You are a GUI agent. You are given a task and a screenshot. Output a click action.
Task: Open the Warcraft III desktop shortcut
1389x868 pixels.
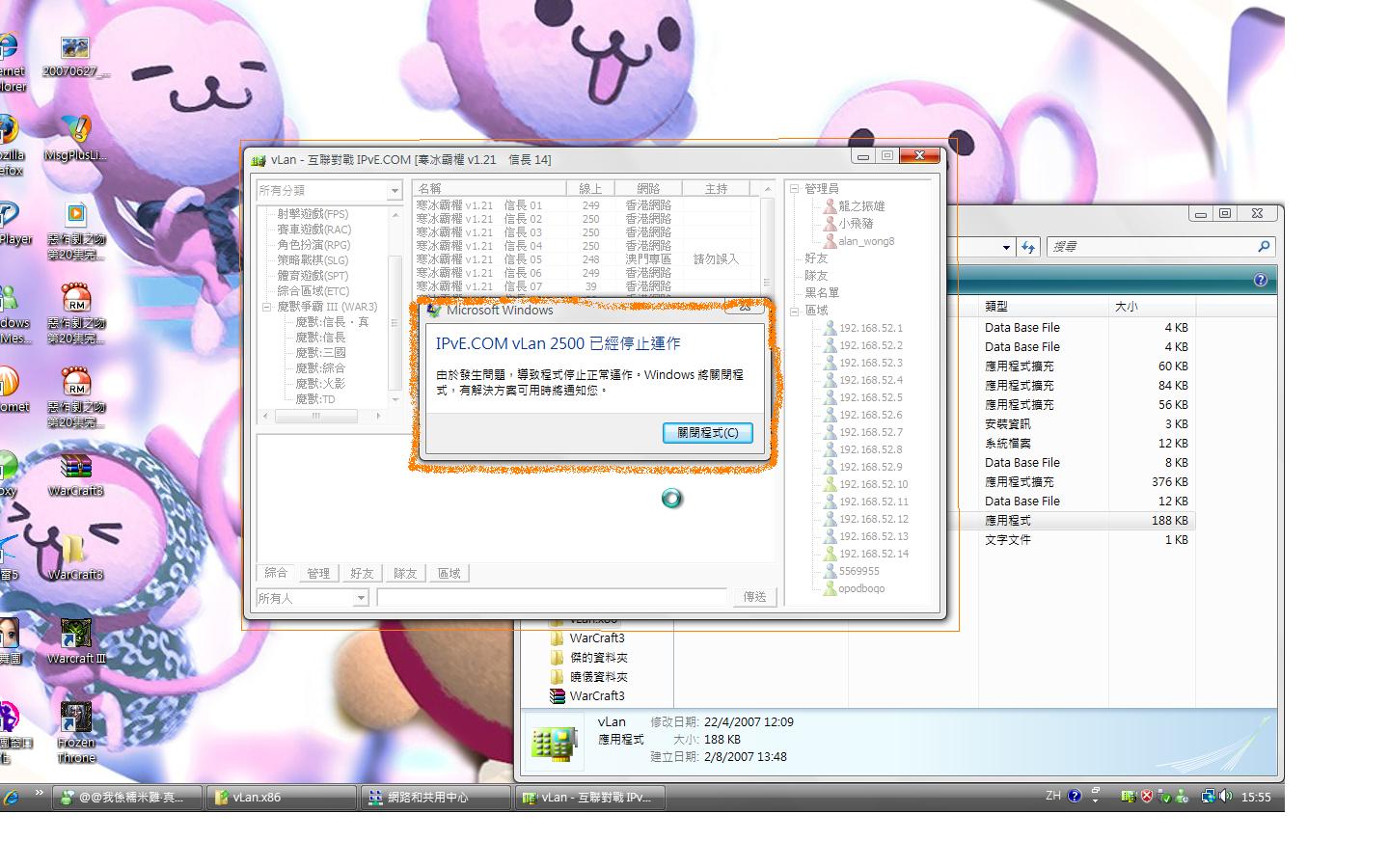tap(75, 634)
